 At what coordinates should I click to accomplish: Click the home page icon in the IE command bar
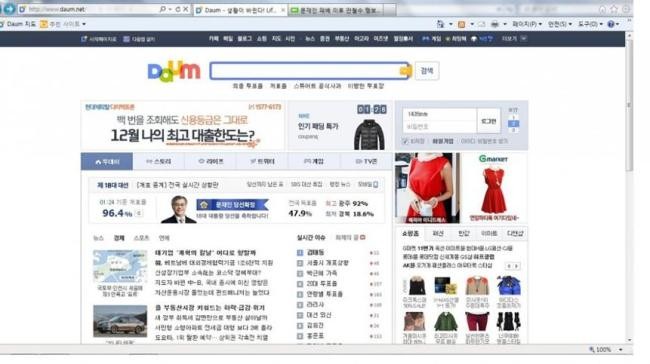click(x=440, y=24)
